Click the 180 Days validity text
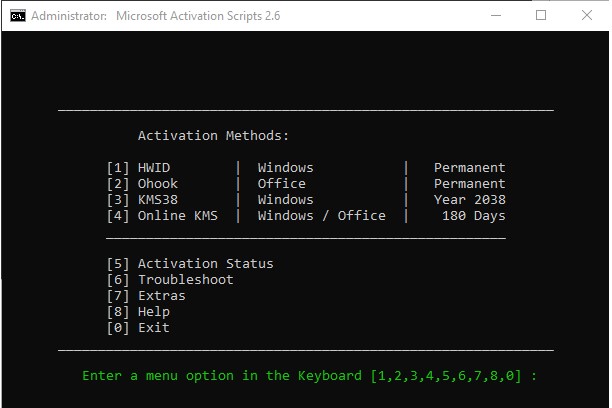Image resolution: width=612 pixels, height=408 pixels. pyautogui.click(x=473, y=216)
